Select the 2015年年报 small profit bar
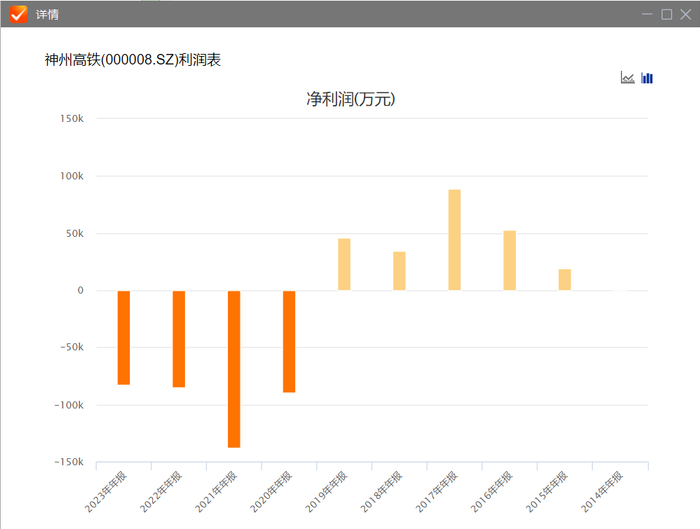 565,279
